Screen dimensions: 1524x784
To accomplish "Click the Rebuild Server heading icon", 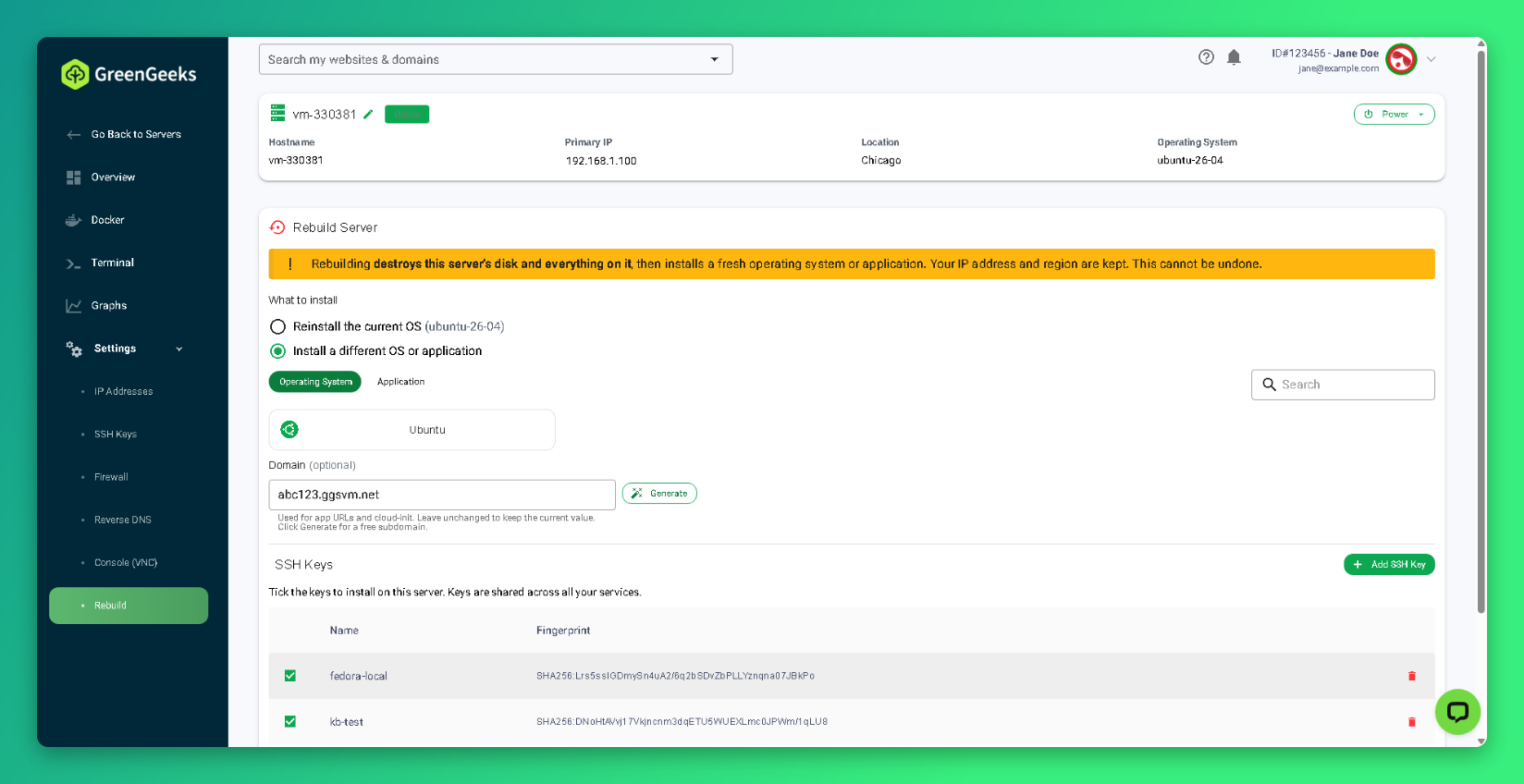I will click(277, 227).
